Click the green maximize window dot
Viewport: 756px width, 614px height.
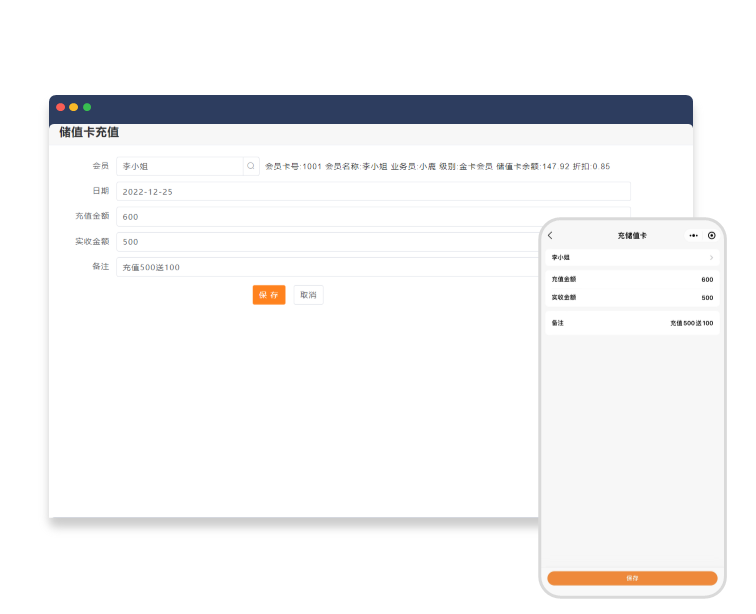click(x=87, y=107)
